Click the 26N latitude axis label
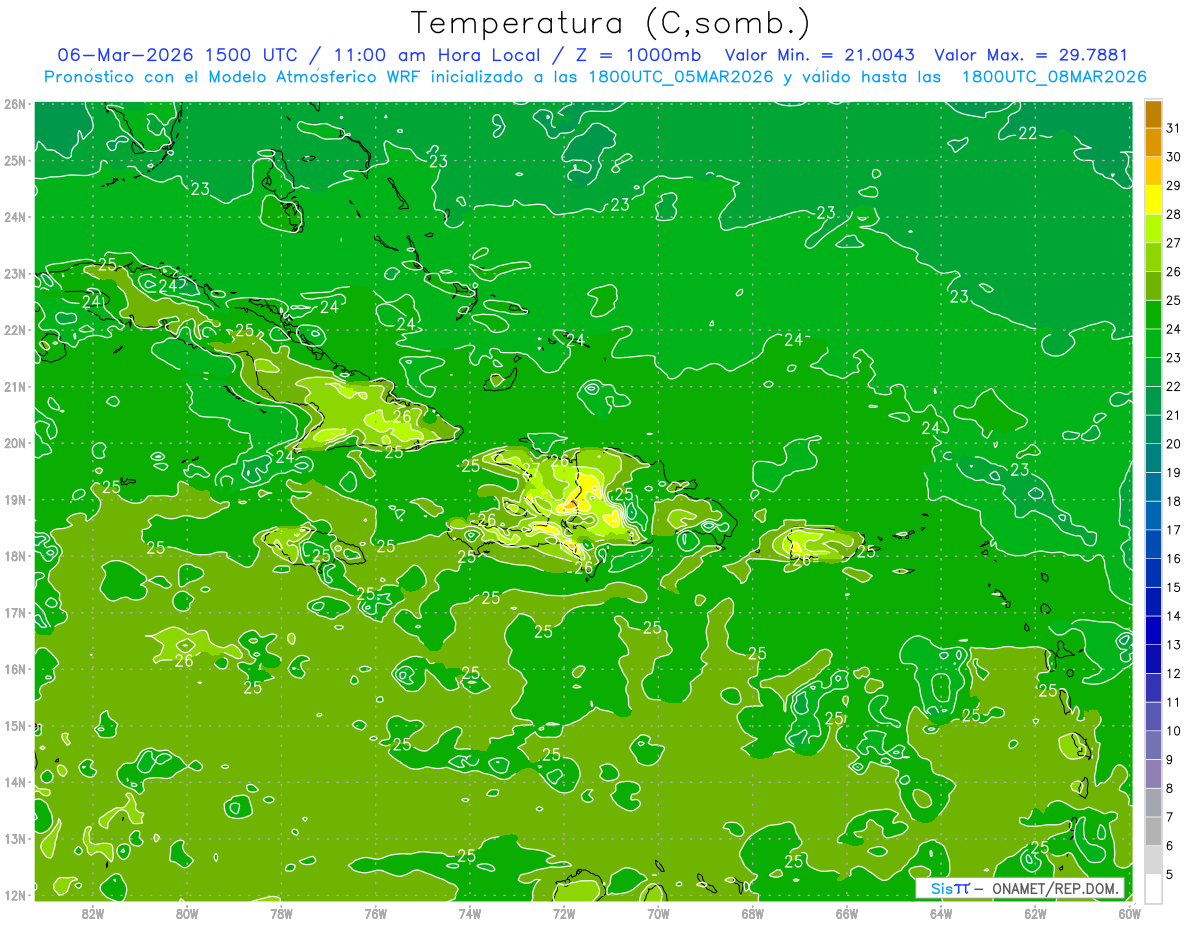Screen dimensions: 1200x927 [15, 104]
